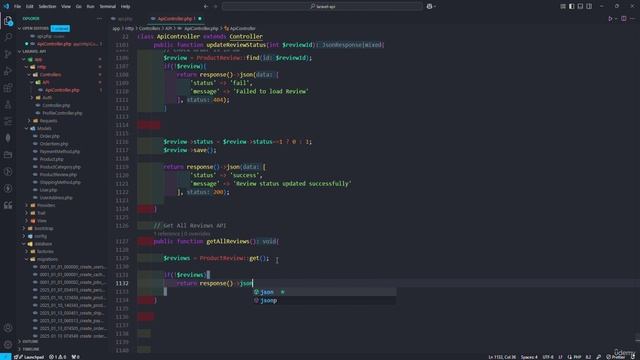Viewport: 640px width, 360px height.
Task: Open the Accounts icon in activity bar
Action: coord(8,328)
